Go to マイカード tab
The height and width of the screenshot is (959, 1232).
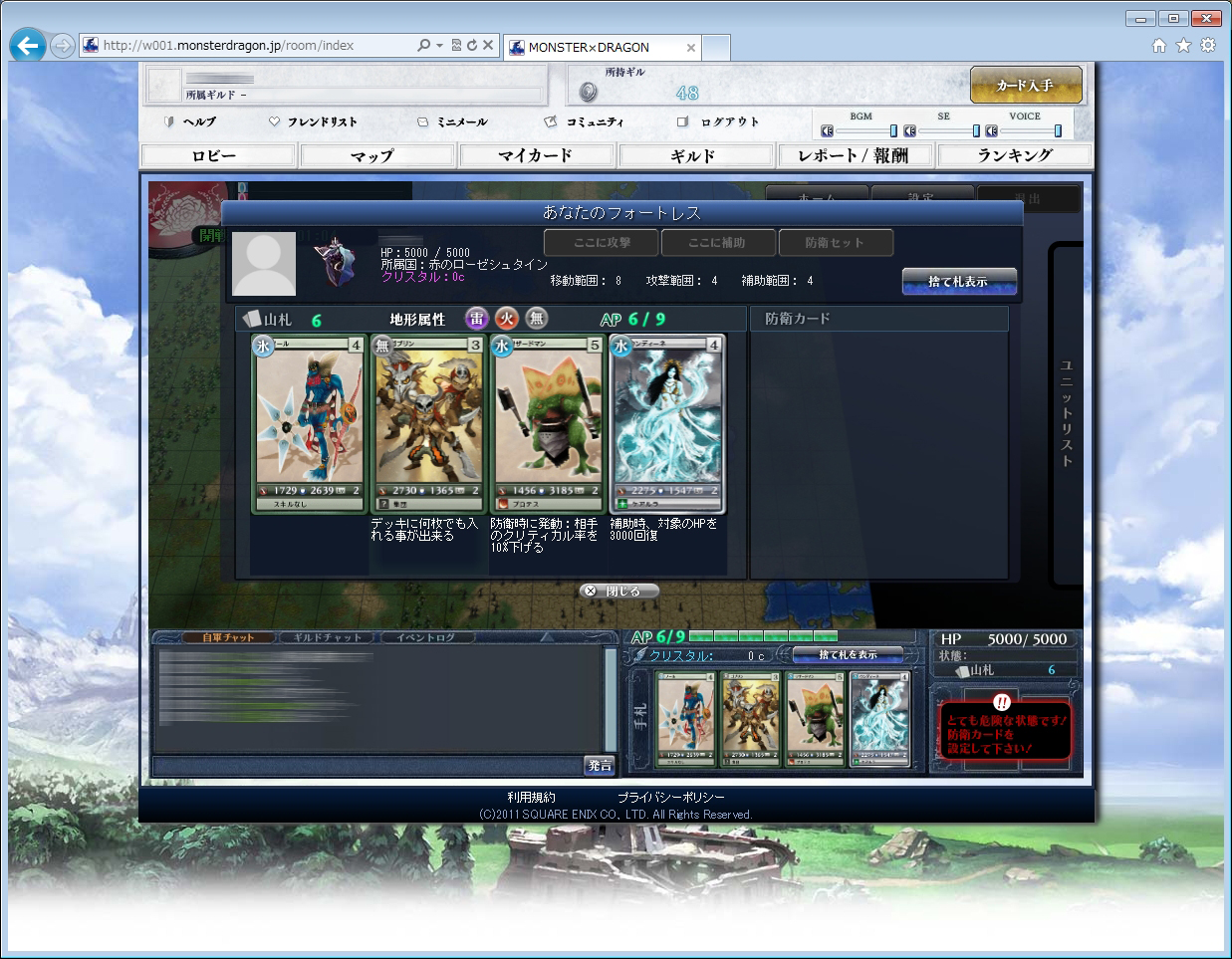(537, 155)
